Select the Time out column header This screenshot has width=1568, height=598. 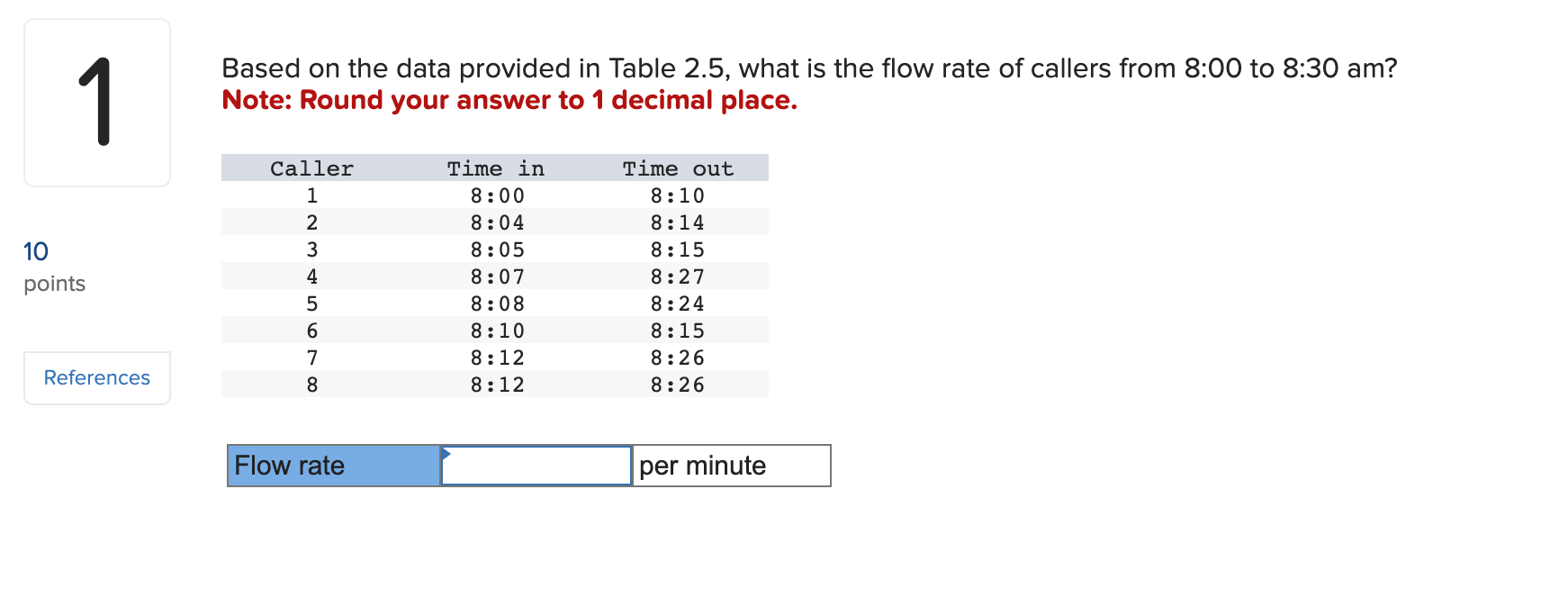[677, 168]
